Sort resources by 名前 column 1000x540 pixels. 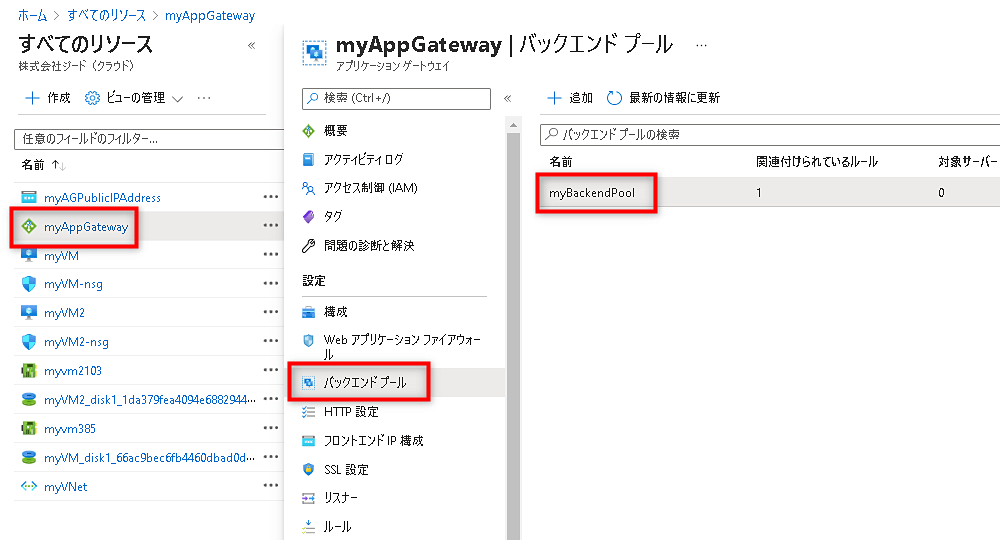point(43,165)
